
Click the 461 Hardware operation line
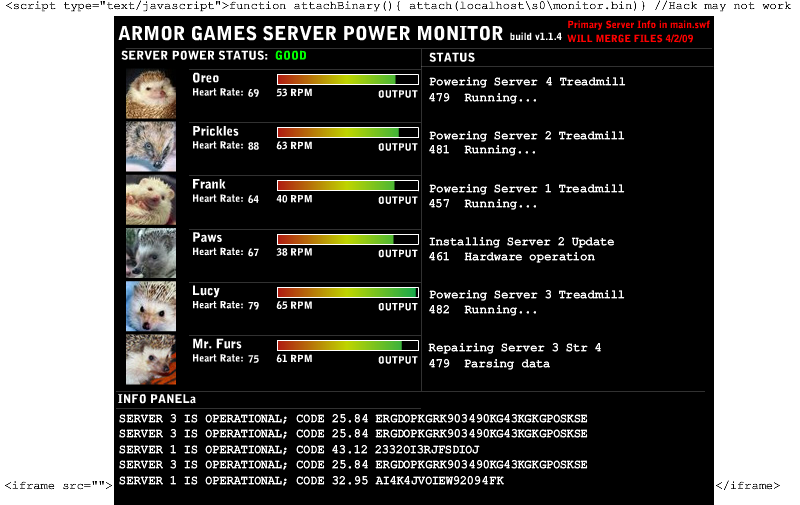(x=512, y=257)
